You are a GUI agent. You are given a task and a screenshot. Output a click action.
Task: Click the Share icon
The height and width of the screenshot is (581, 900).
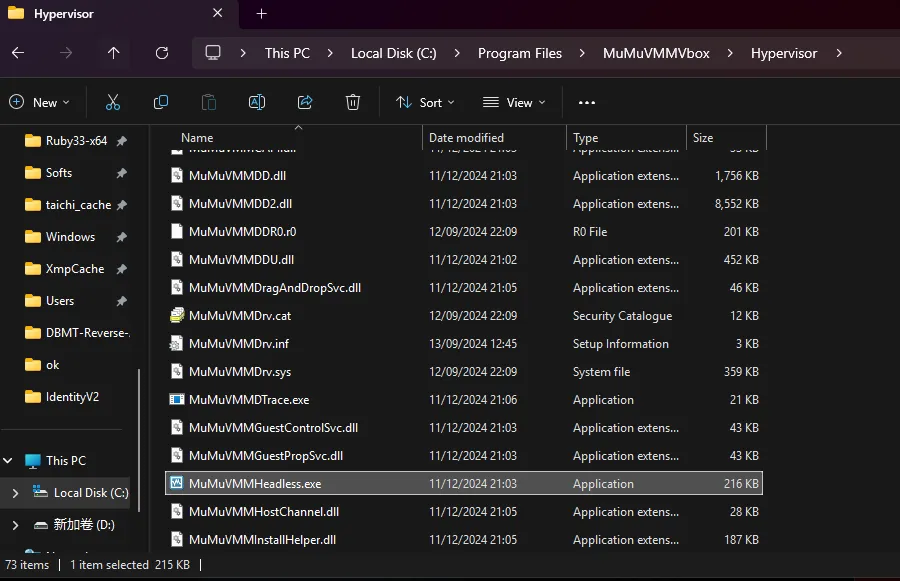coord(305,102)
